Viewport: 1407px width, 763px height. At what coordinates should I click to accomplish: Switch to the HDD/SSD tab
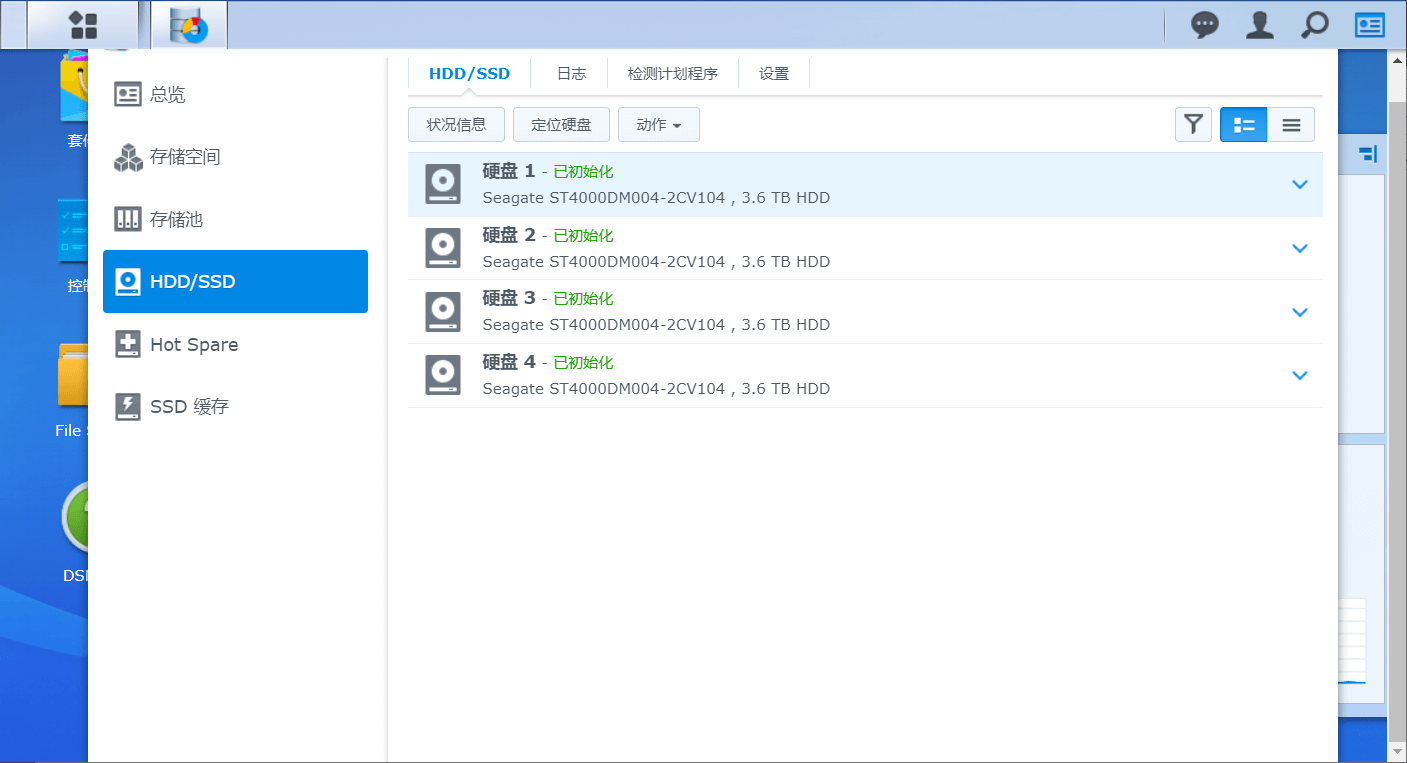[469, 73]
